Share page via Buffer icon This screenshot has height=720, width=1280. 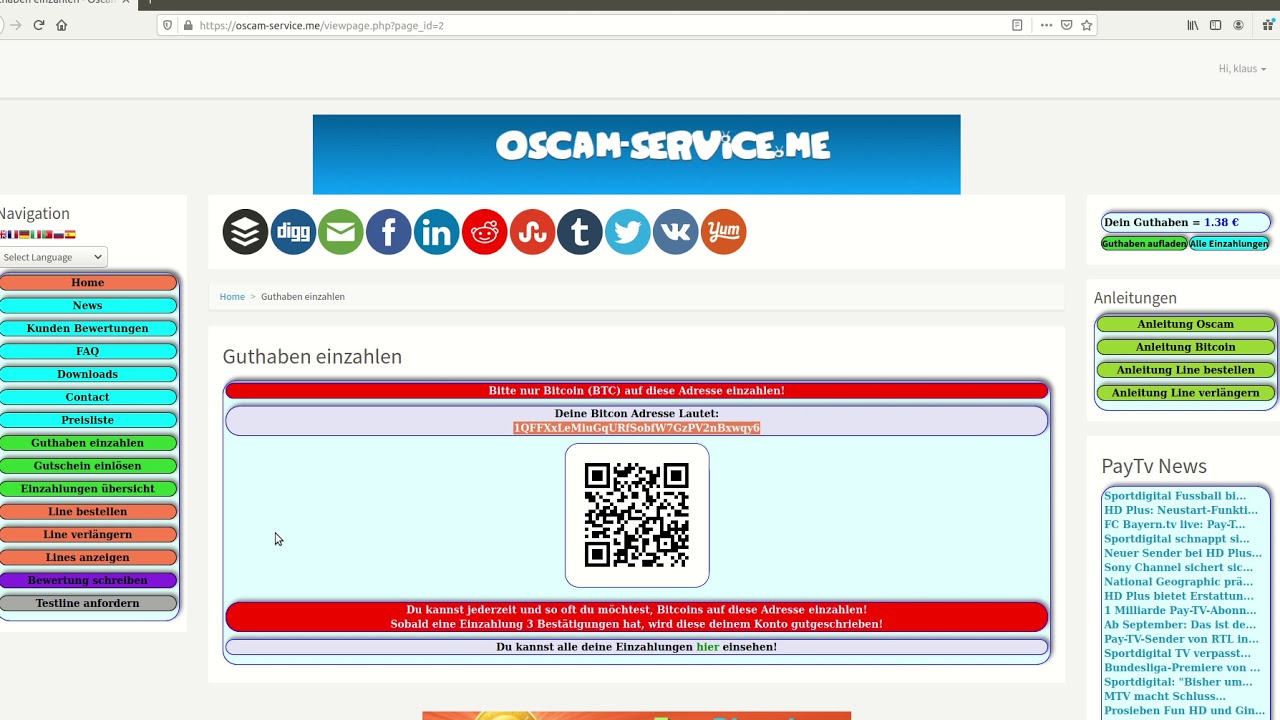245,232
